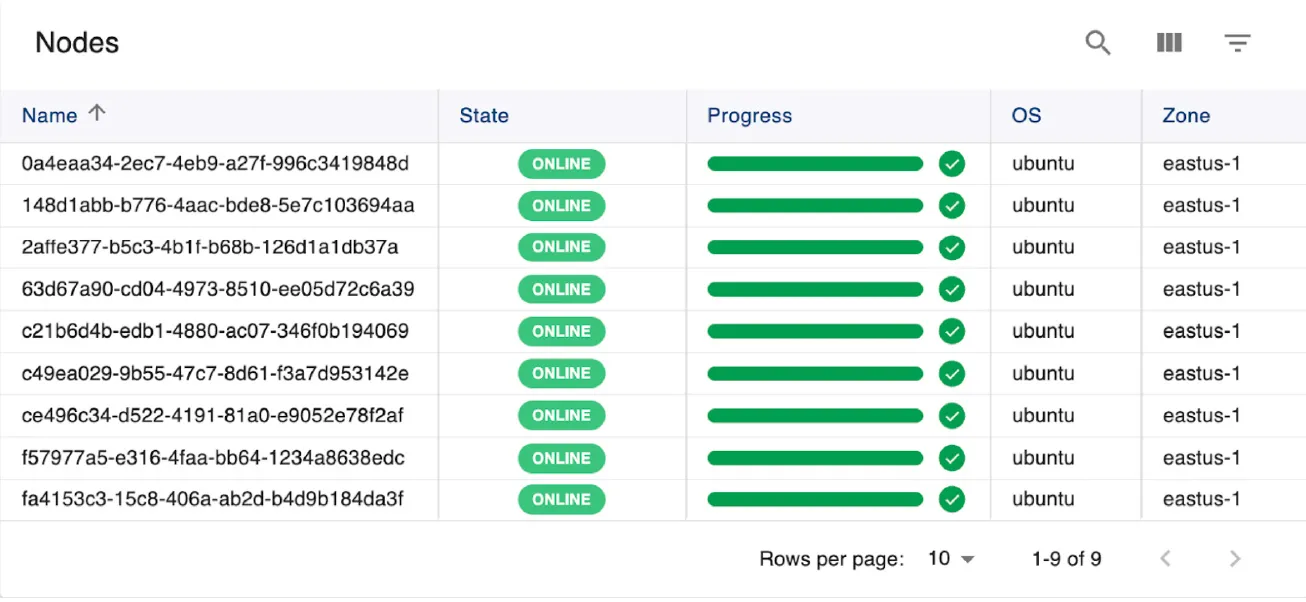Click the green checkmark for node 0a4eaa34
The image size is (1306, 602).
(x=952, y=164)
